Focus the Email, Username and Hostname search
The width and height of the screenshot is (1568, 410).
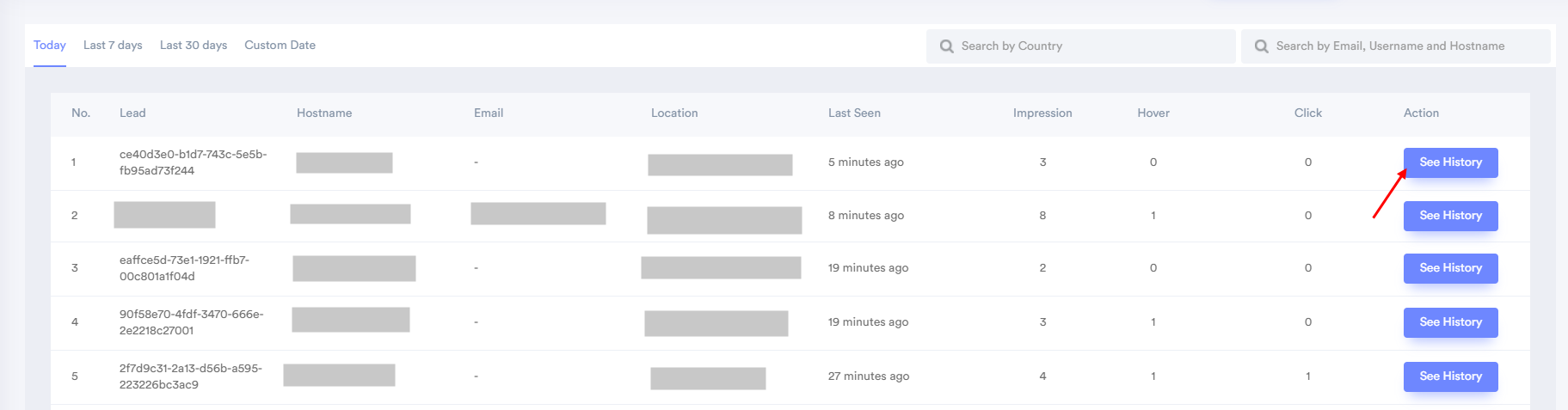1395,46
